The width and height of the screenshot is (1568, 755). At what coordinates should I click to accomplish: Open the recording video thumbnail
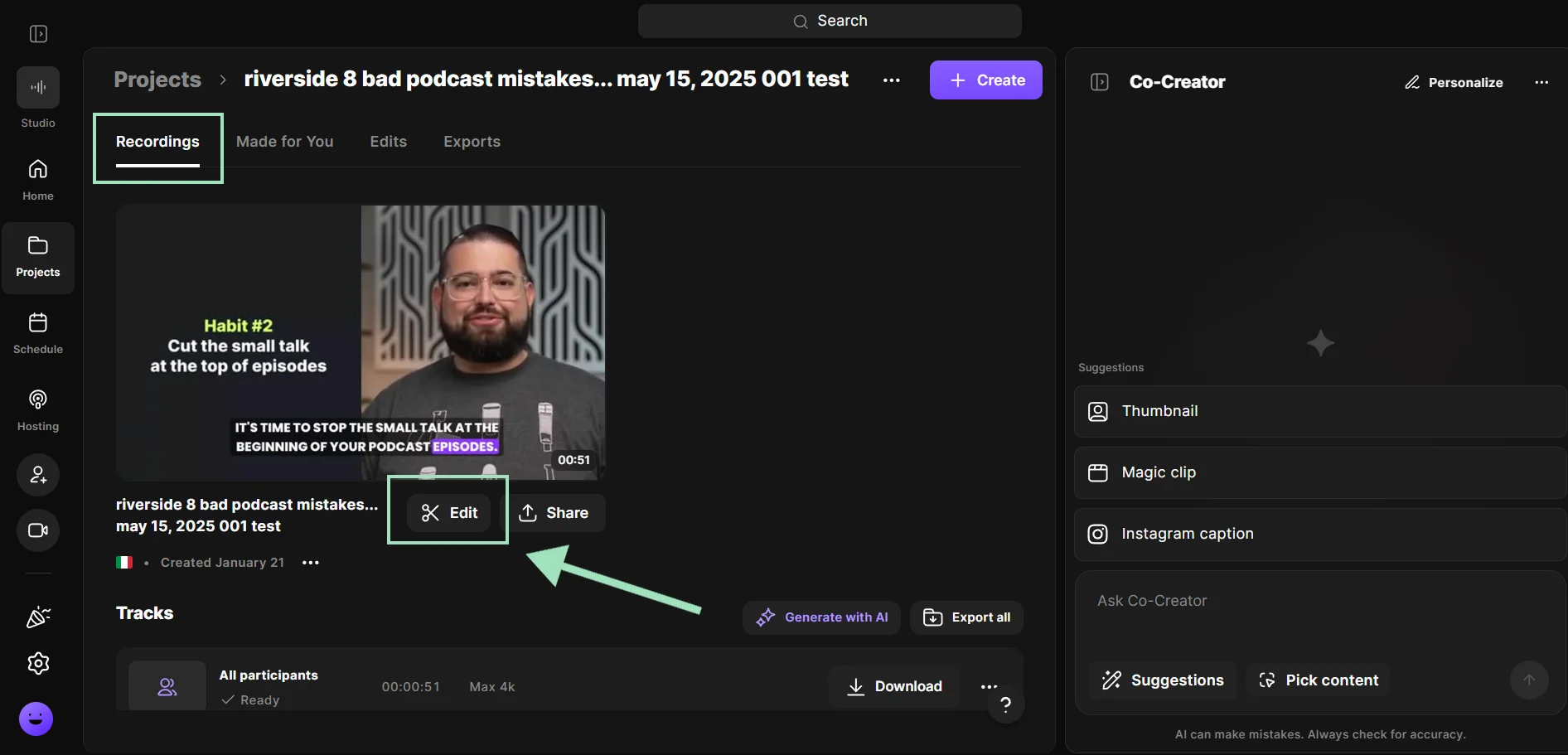[361, 343]
